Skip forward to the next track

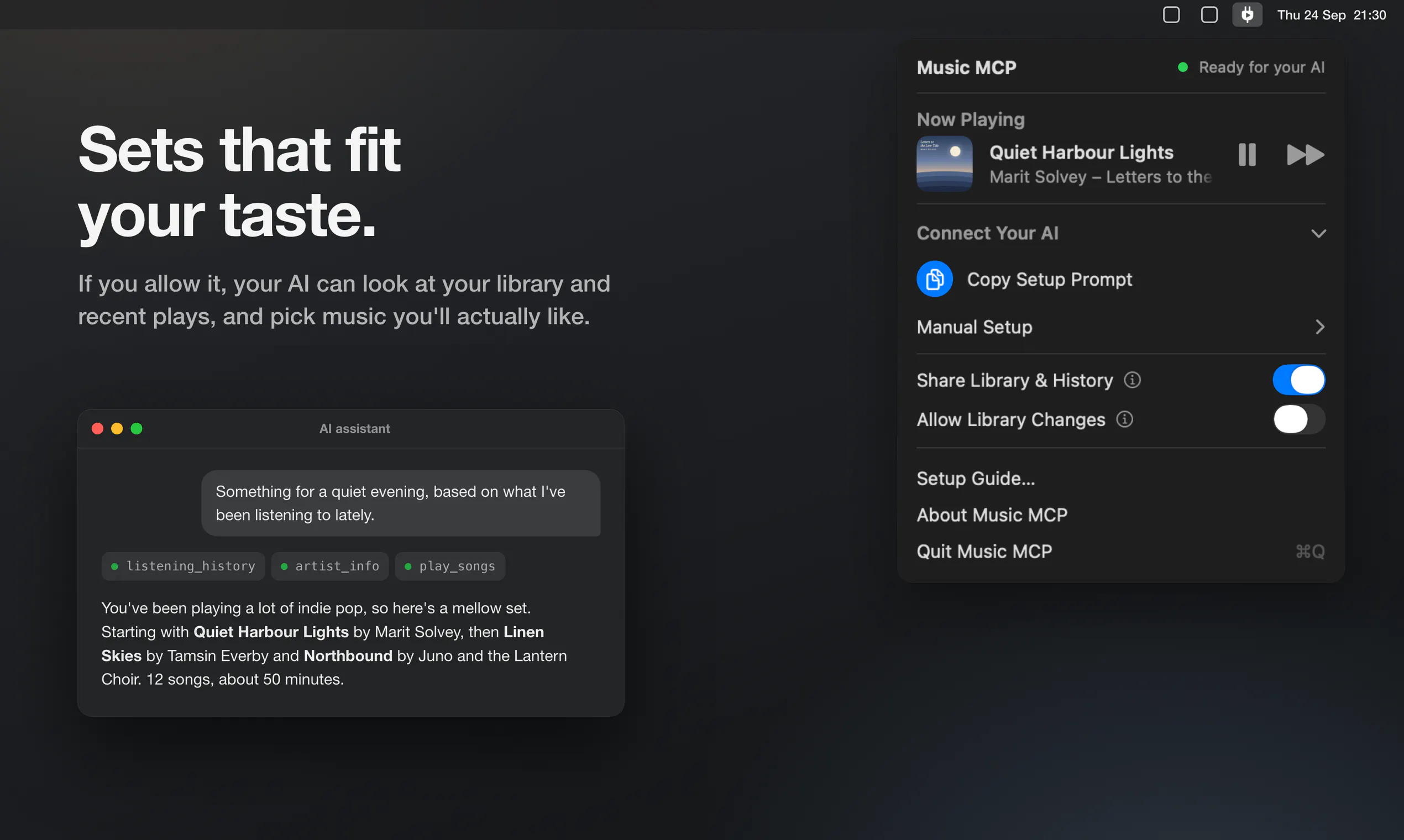click(x=1306, y=155)
